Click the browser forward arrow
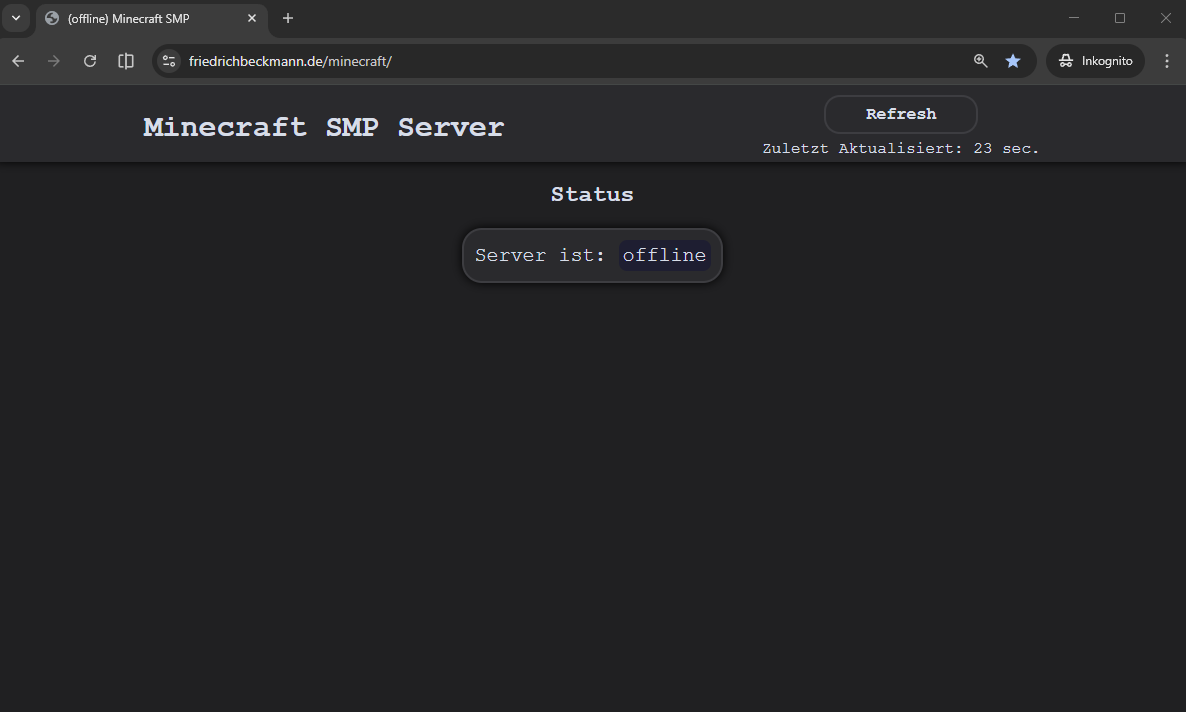Viewport: 1186px width, 712px height. [x=54, y=61]
